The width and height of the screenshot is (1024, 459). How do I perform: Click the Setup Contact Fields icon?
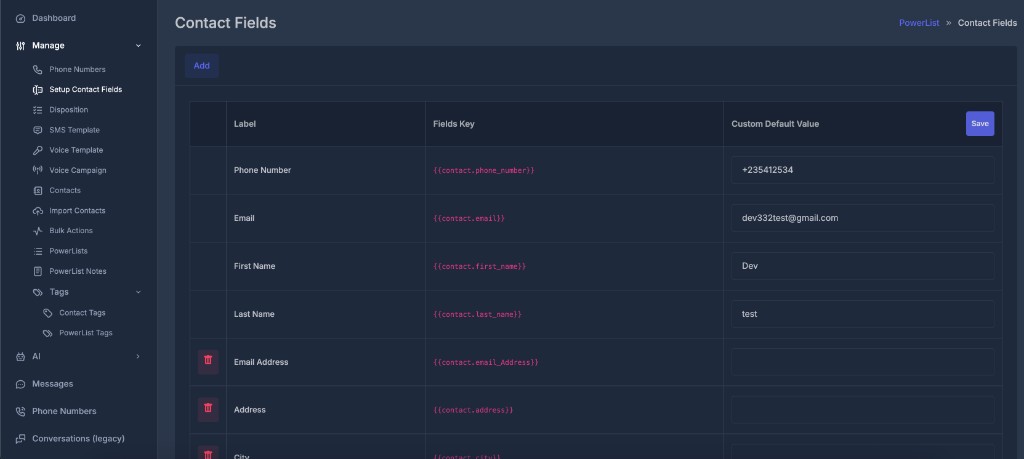[37, 89]
